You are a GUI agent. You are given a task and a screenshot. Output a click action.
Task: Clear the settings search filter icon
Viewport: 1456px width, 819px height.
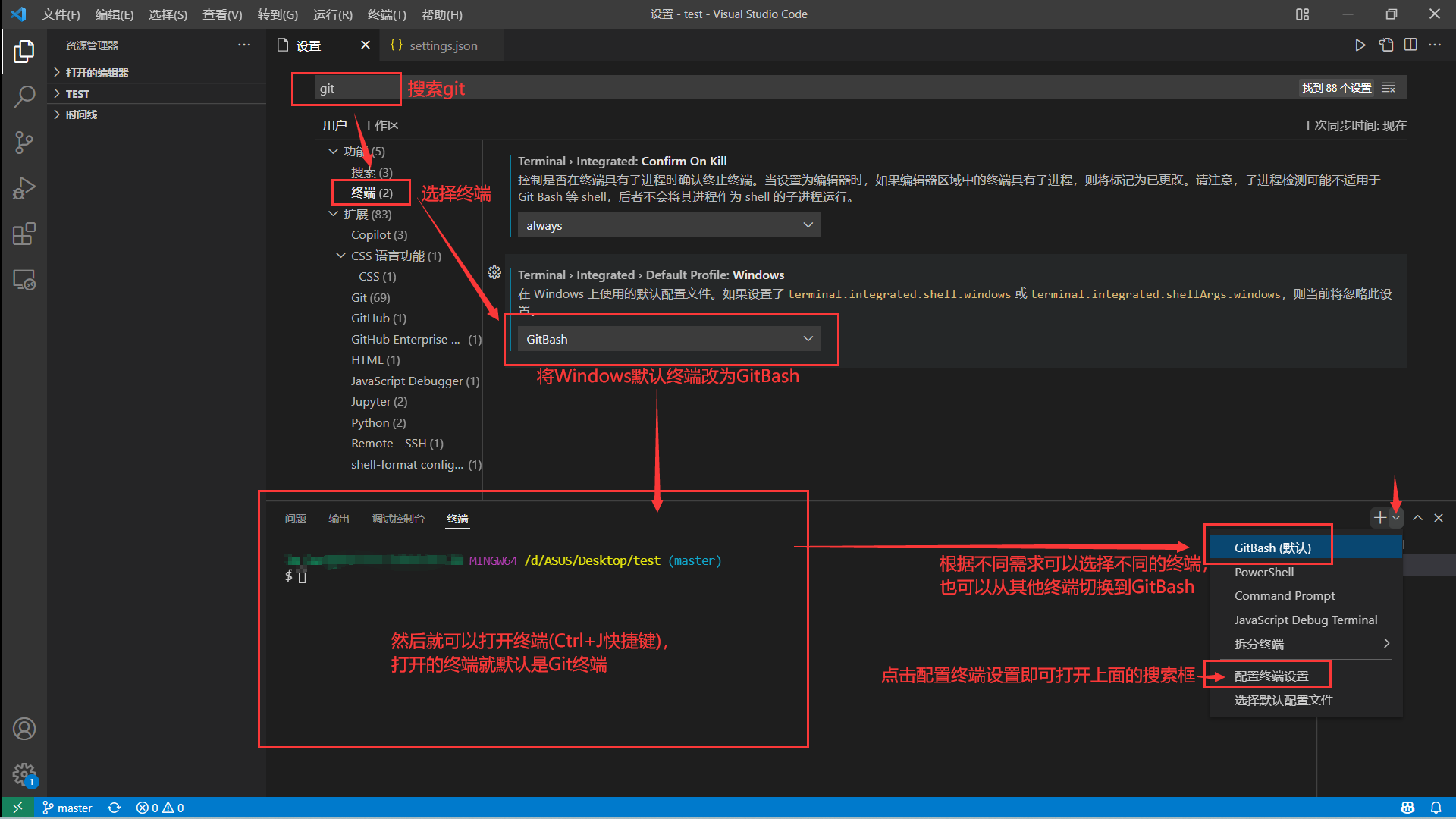(1389, 88)
